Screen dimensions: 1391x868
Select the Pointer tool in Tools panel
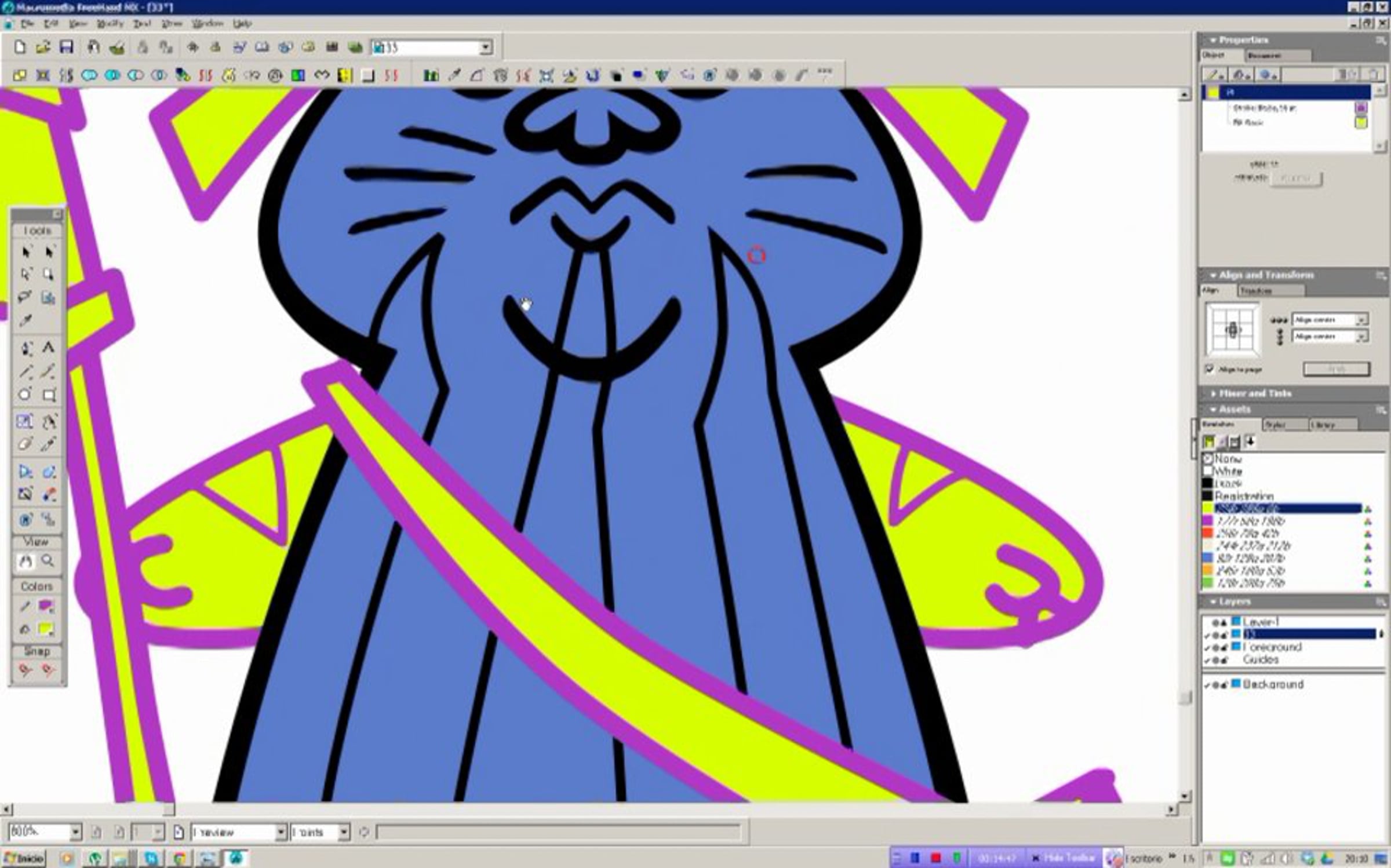click(26, 251)
